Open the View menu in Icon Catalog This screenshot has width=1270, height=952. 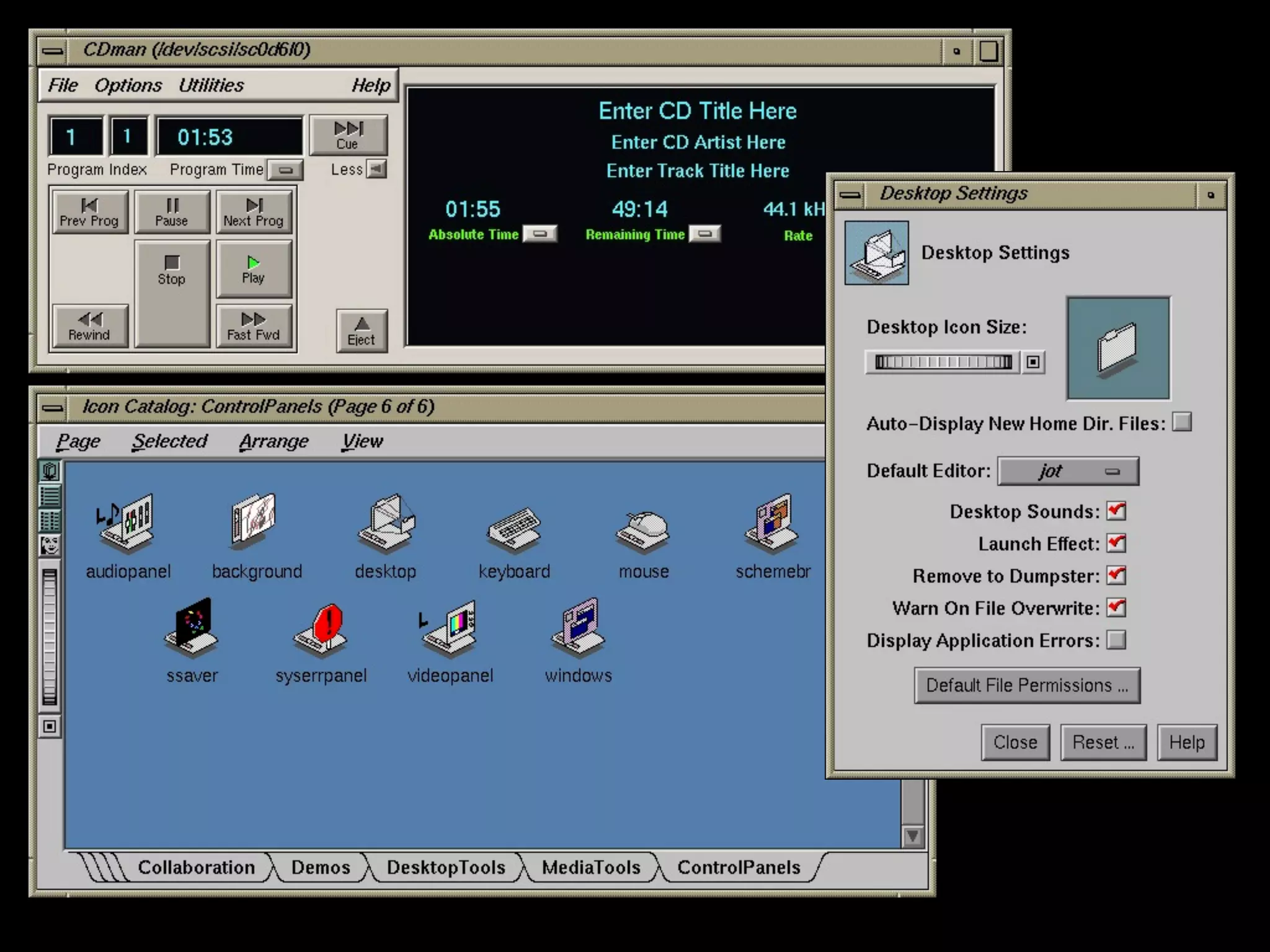362,441
